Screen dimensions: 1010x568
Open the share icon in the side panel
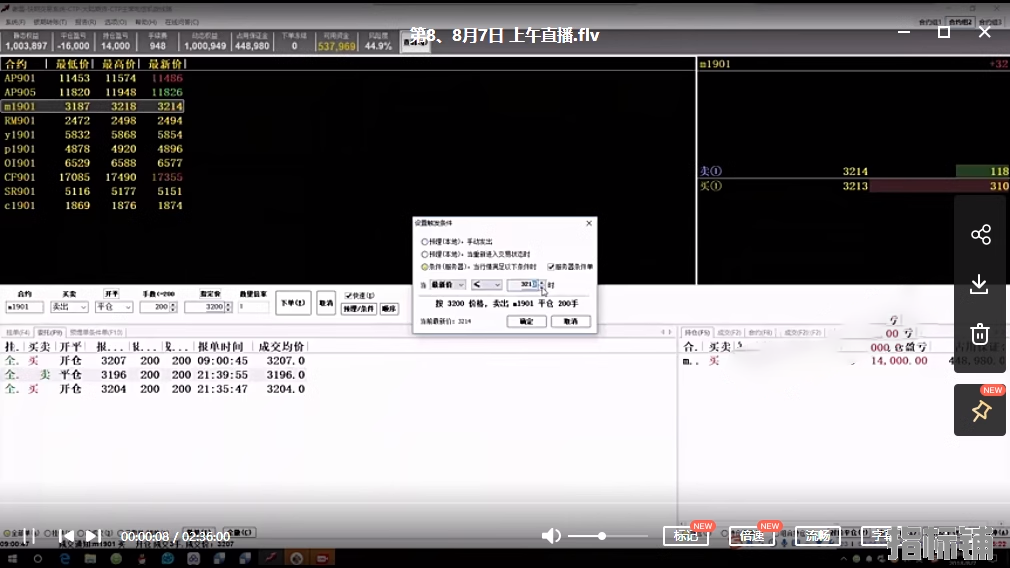(x=980, y=234)
